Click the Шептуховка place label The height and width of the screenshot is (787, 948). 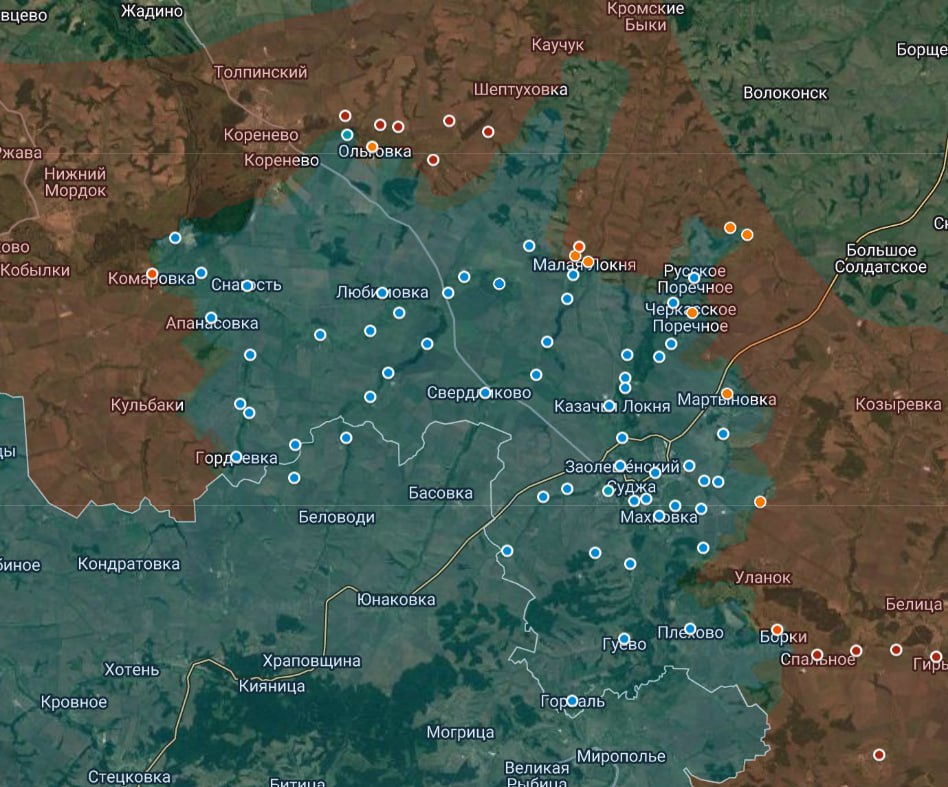point(521,90)
